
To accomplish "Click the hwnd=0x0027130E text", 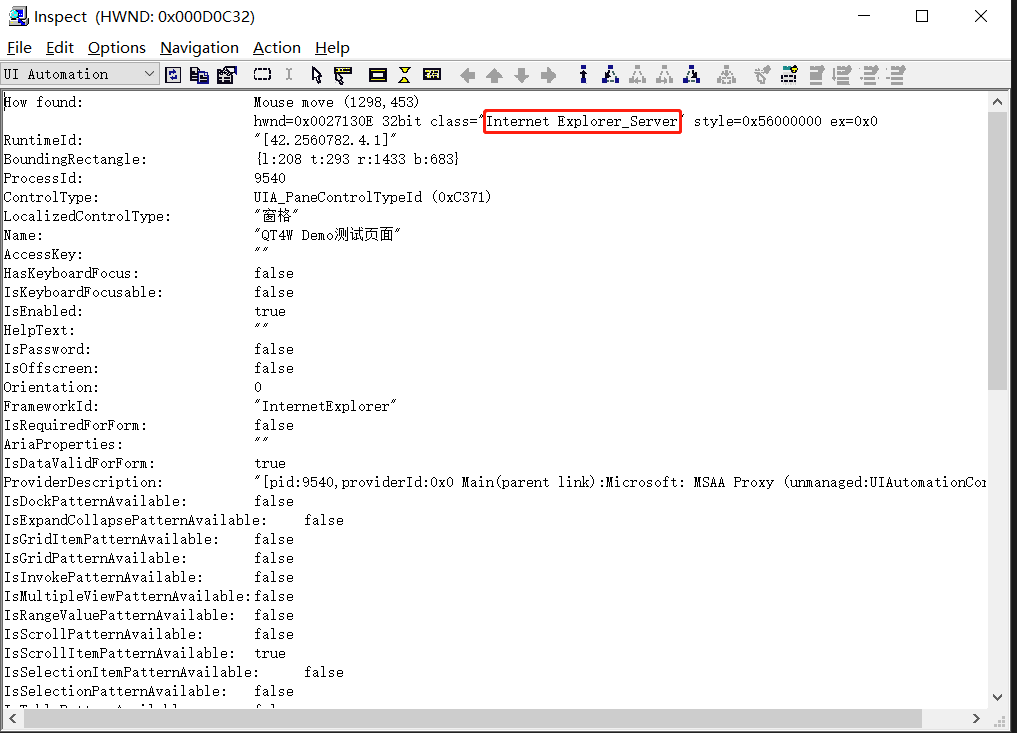I will point(313,121).
